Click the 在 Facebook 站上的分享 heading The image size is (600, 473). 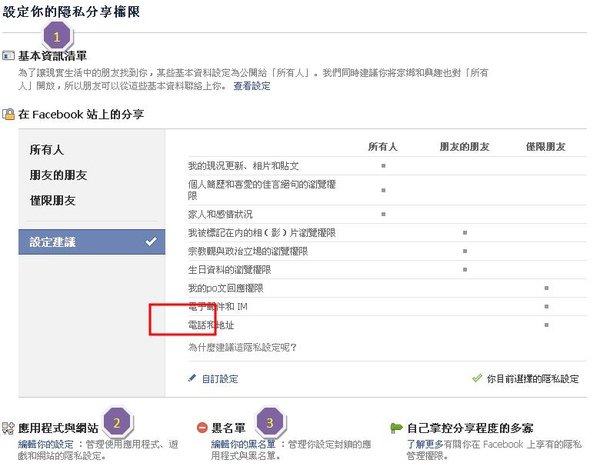[81, 114]
